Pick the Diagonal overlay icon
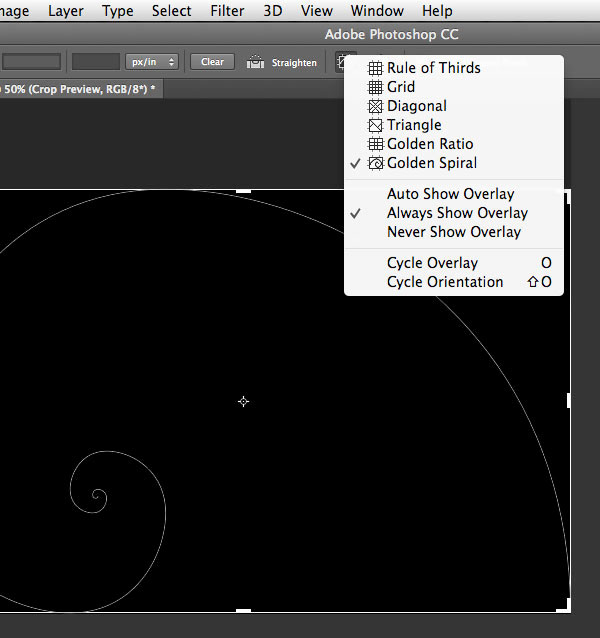Screen dimensions: 600x638 coord(375,107)
